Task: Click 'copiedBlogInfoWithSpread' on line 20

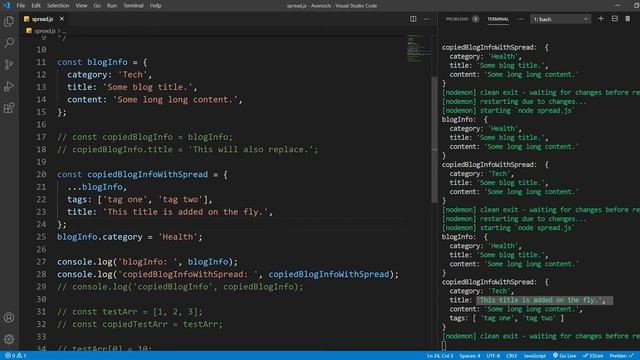Action: coord(147,174)
